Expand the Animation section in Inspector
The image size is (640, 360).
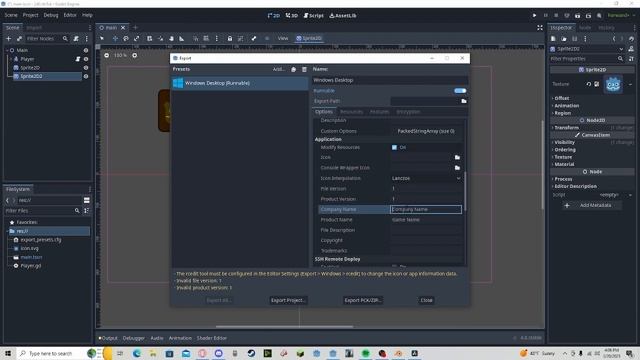[x=566, y=106]
